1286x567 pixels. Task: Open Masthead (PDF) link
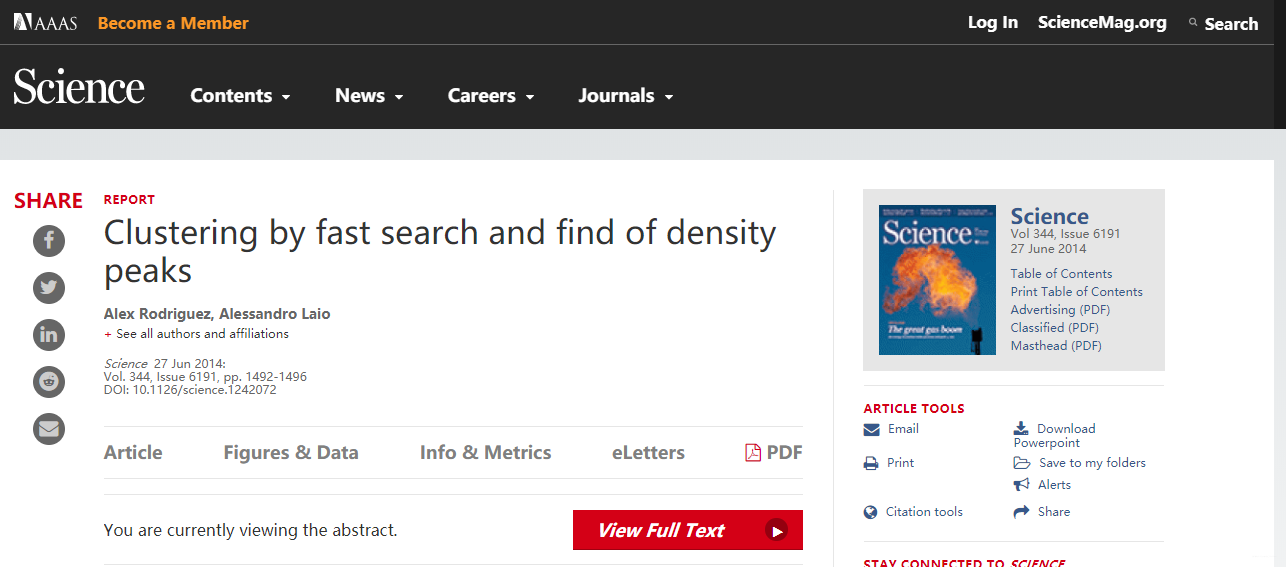coord(1056,346)
